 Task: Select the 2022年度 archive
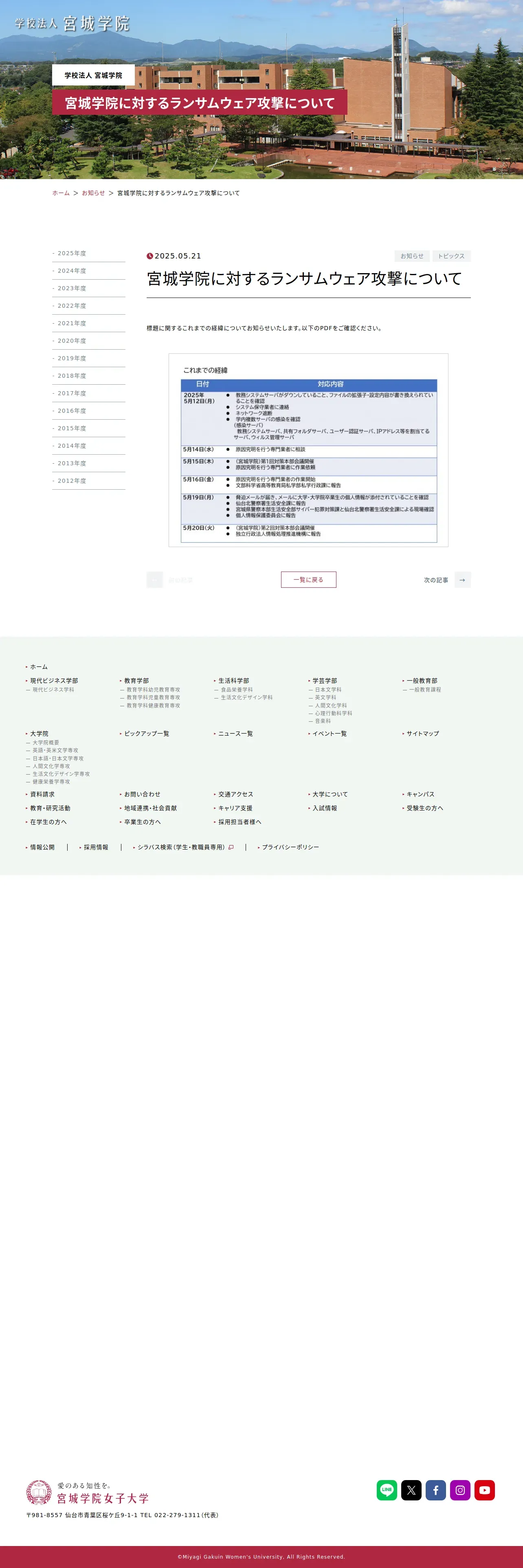coord(89,306)
